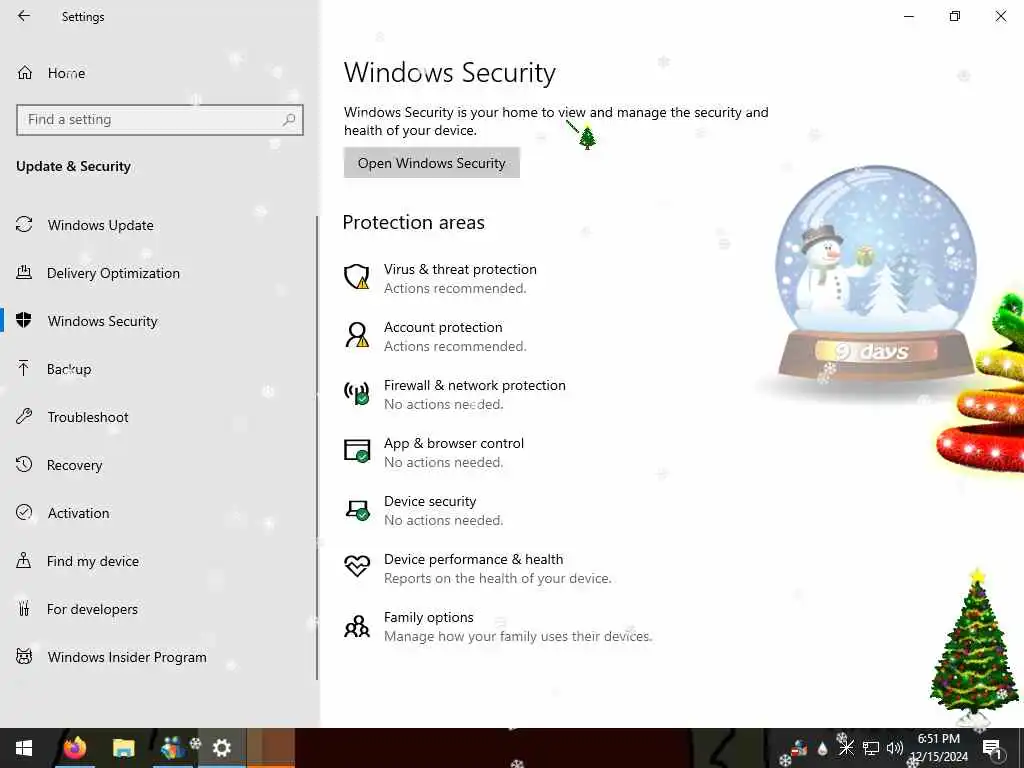Click the water drop tray icon
Screen dimensions: 1024x768
tap(823, 748)
